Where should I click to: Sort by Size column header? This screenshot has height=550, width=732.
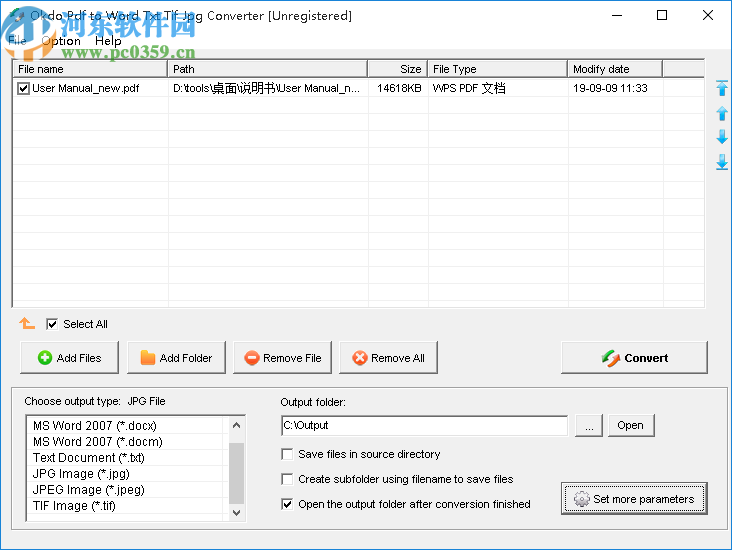click(398, 69)
